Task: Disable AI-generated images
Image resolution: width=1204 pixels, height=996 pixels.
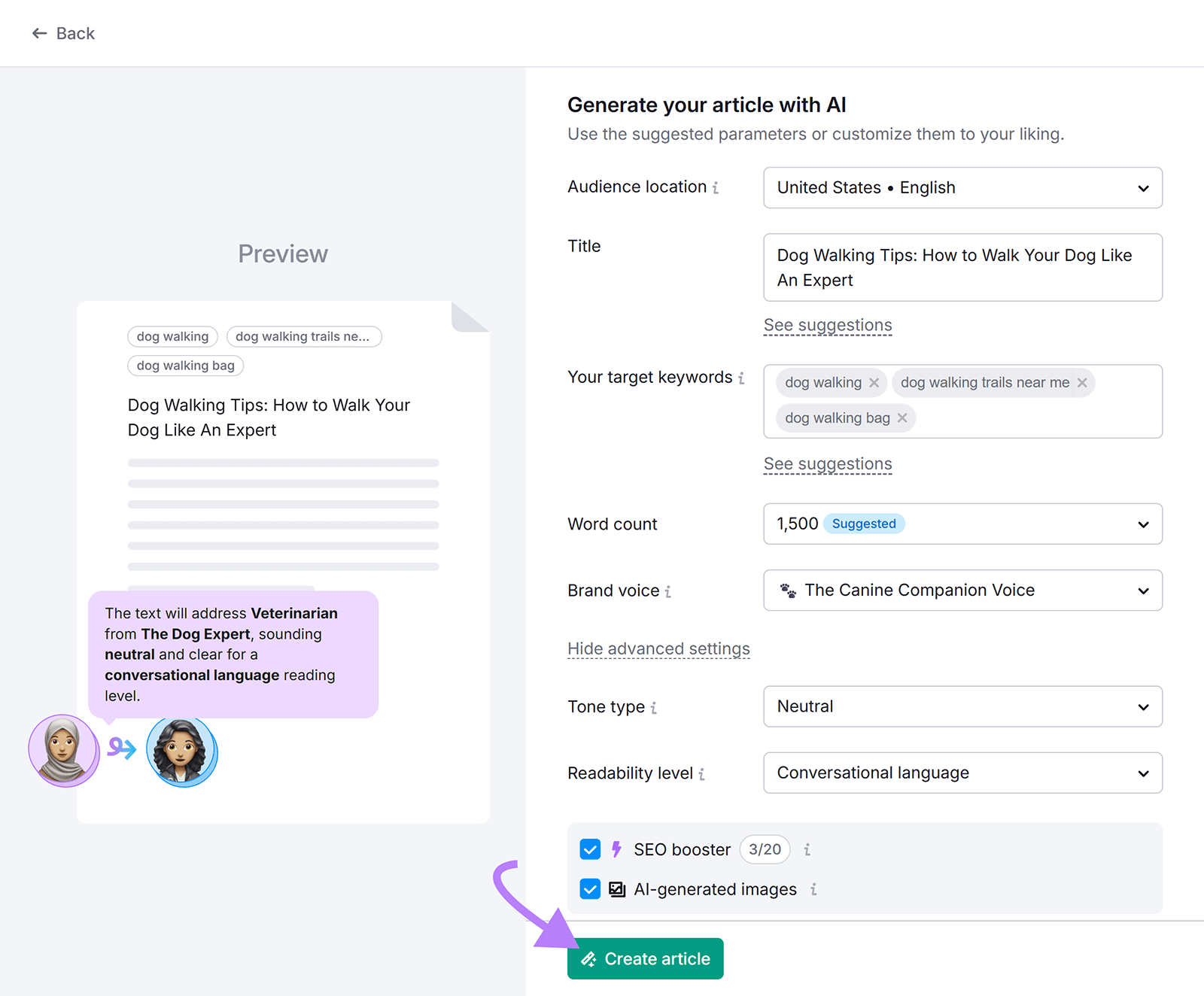Action: (590, 889)
